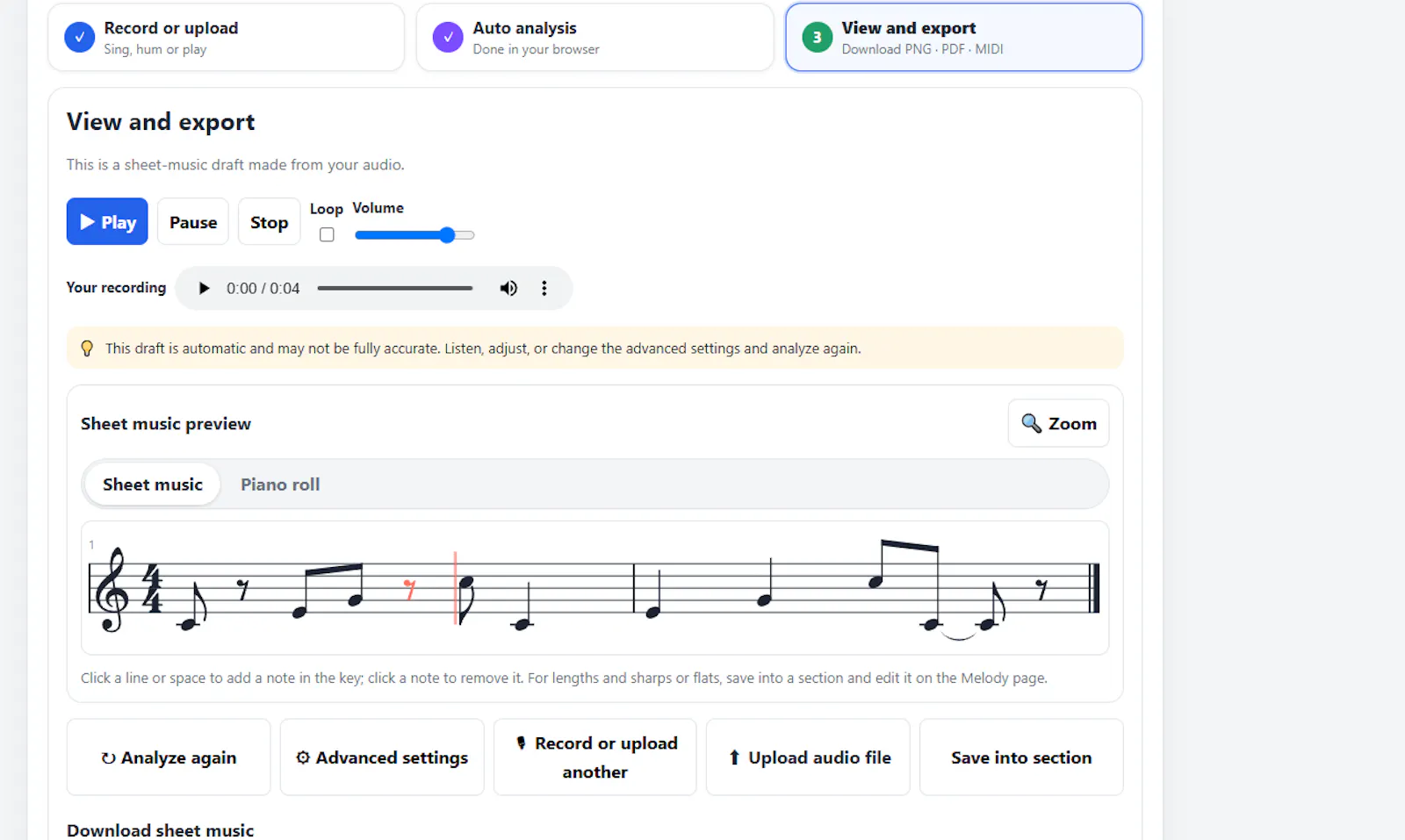
Task: Switch to the Piano roll tab
Action: click(280, 485)
